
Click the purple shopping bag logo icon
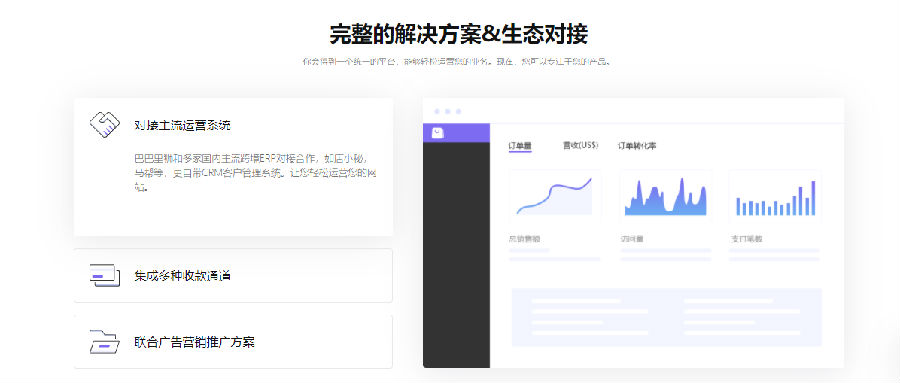point(438,133)
